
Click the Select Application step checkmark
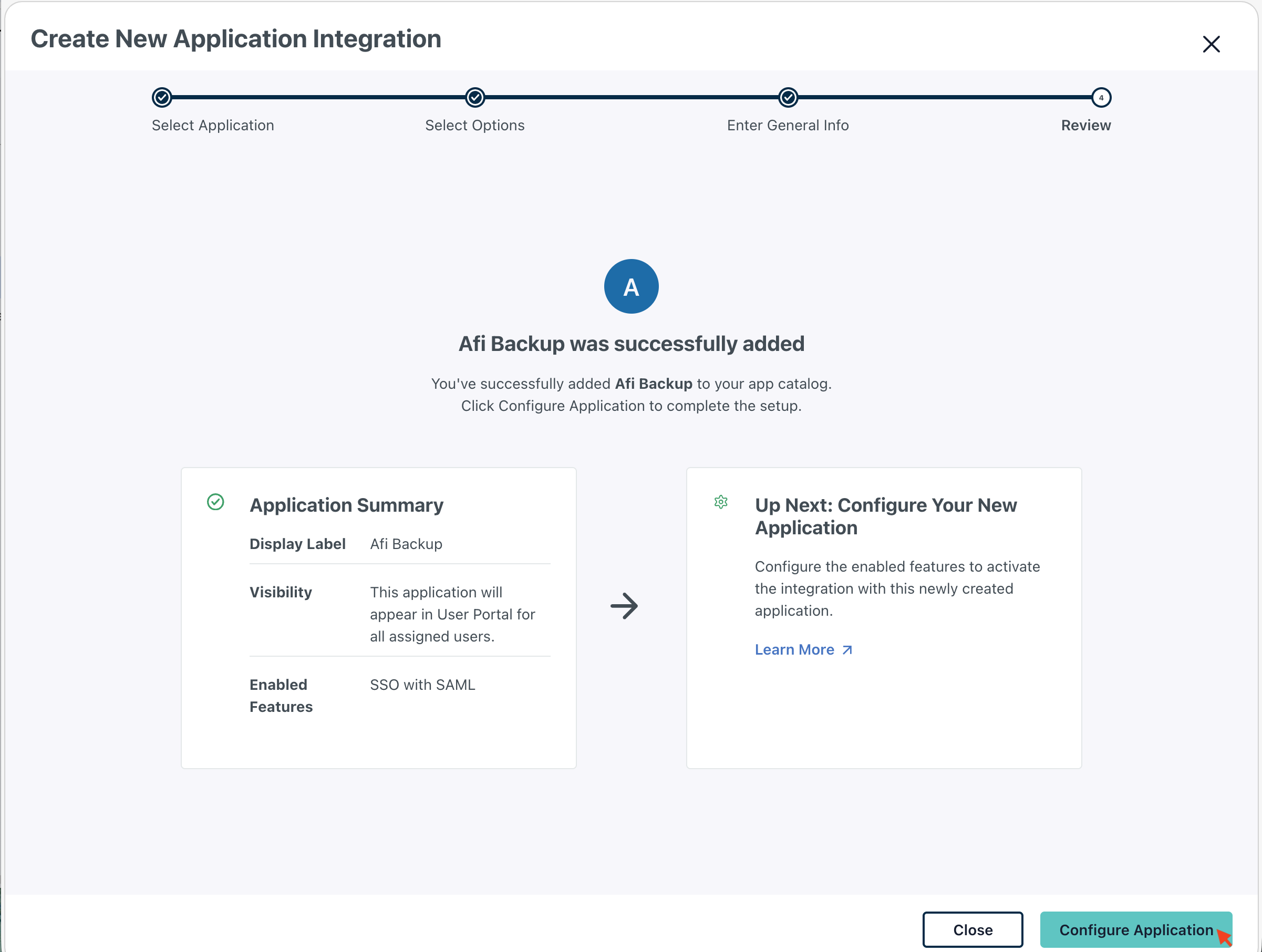pos(162,98)
